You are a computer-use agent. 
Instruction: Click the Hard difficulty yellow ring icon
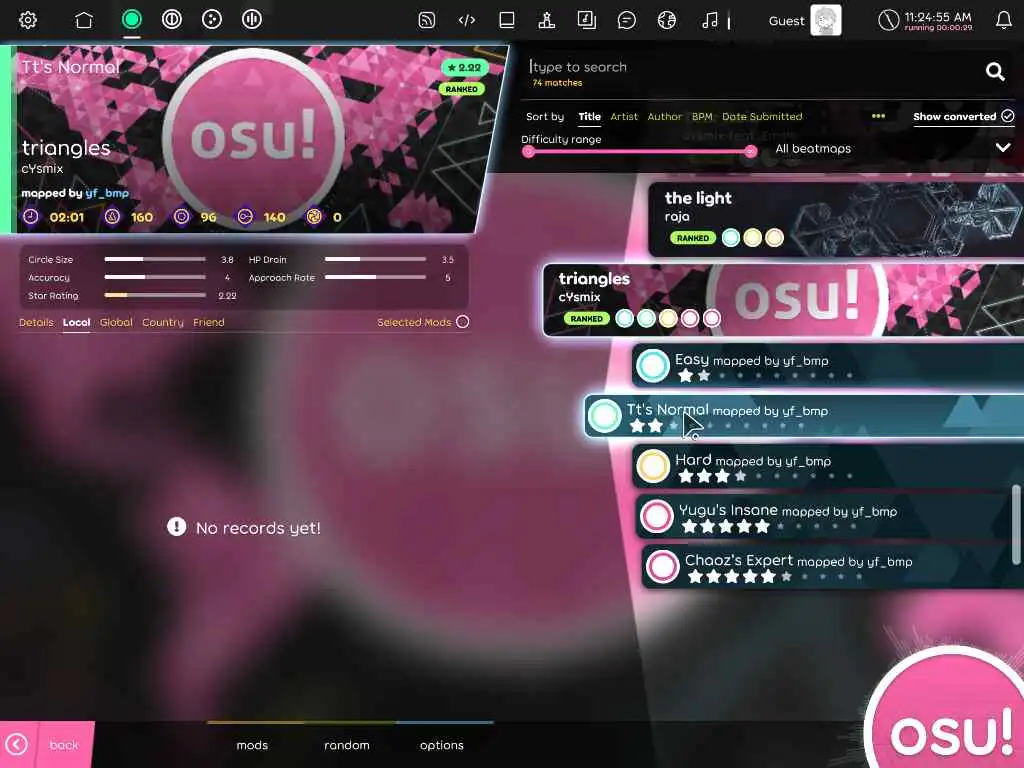(x=653, y=466)
